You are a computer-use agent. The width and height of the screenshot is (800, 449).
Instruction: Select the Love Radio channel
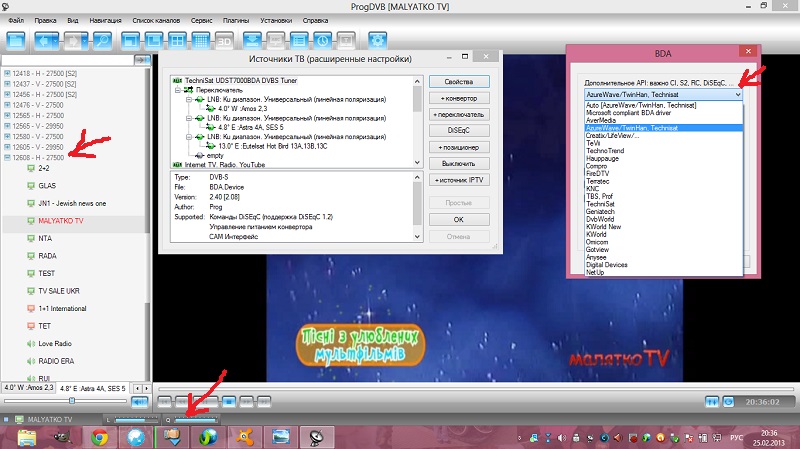coord(53,343)
